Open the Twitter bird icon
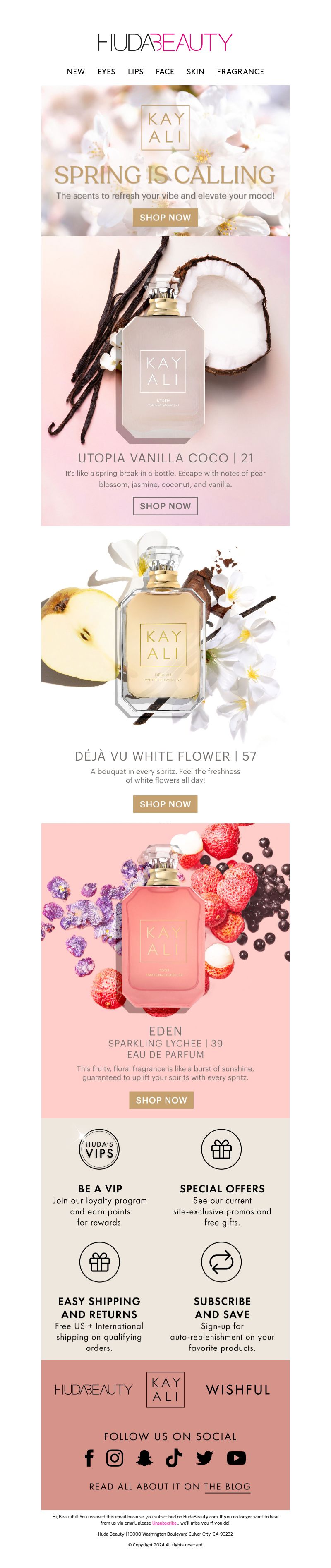Image resolution: width=331 pixels, height=1568 pixels. pyautogui.click(x=204, y=1457)
